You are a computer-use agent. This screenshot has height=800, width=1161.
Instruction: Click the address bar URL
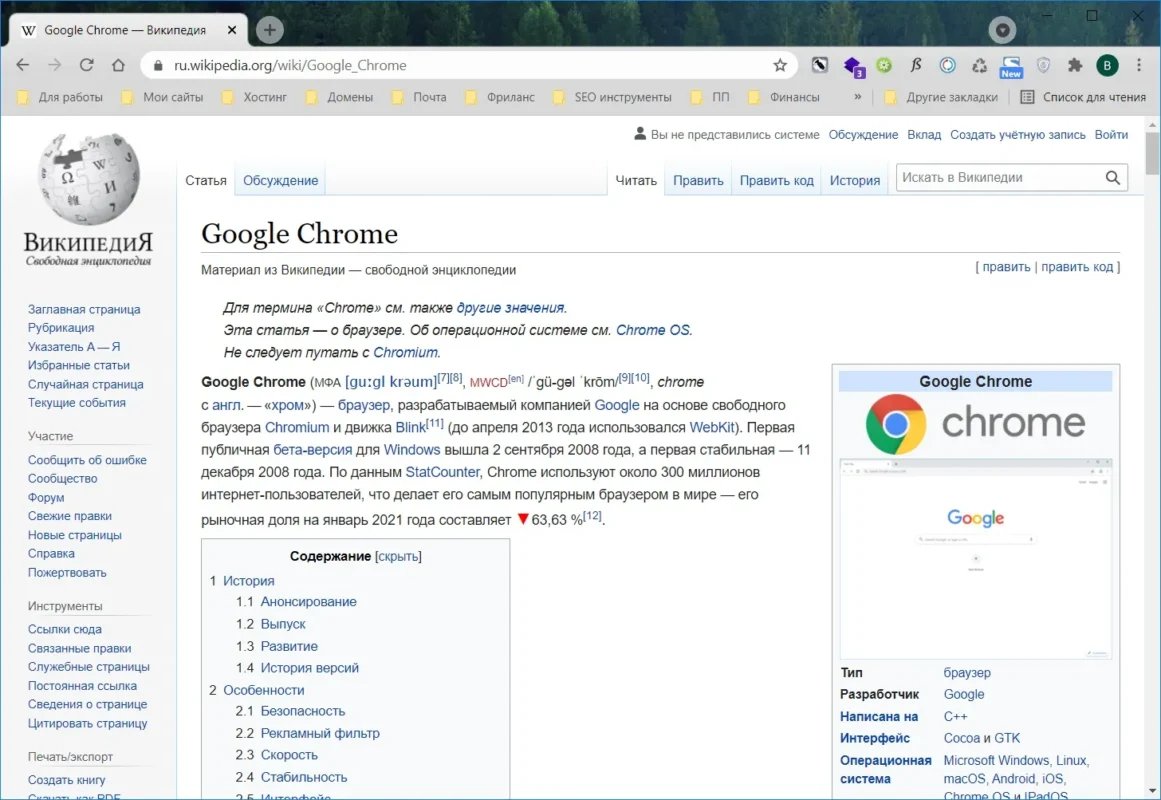click(x=290, y=65)
